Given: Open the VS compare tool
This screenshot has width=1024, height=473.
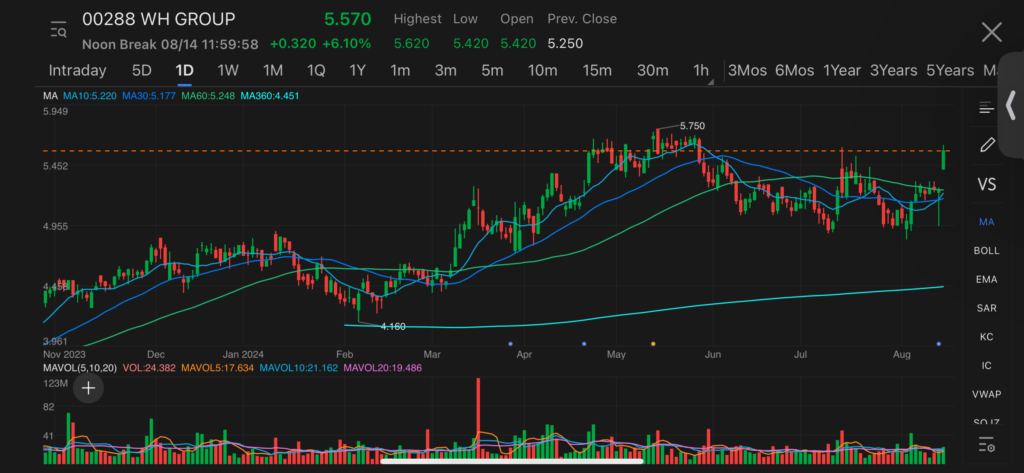Looking at the screenshot, I should (x=986, y=184).
